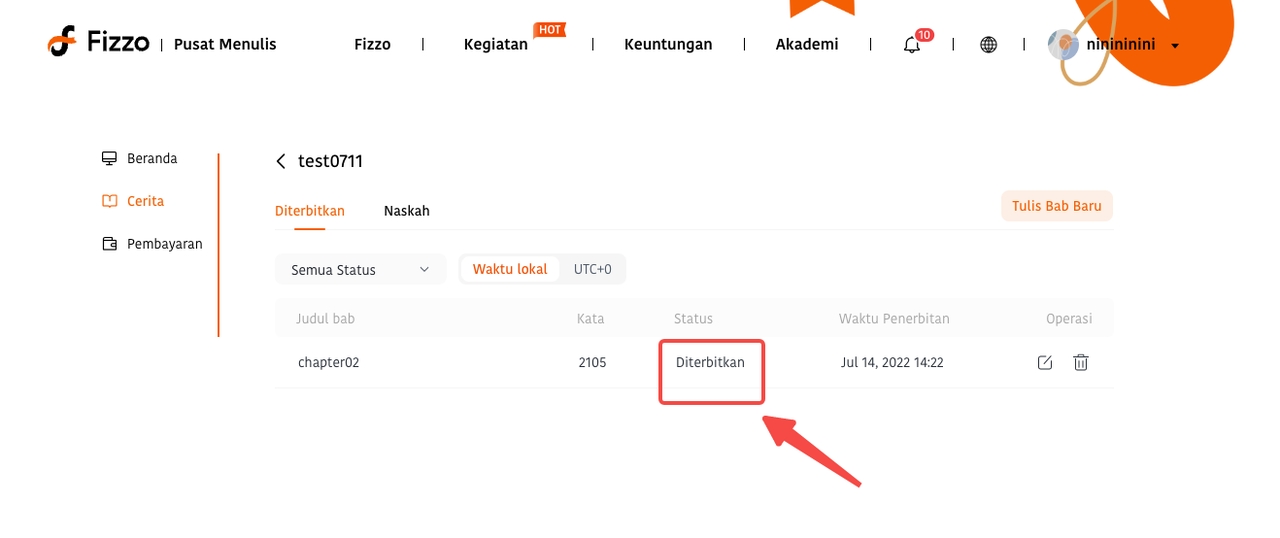1280x538 pixels.
Task: Open the Semua Status dropdown
Action: click(360, 269)
